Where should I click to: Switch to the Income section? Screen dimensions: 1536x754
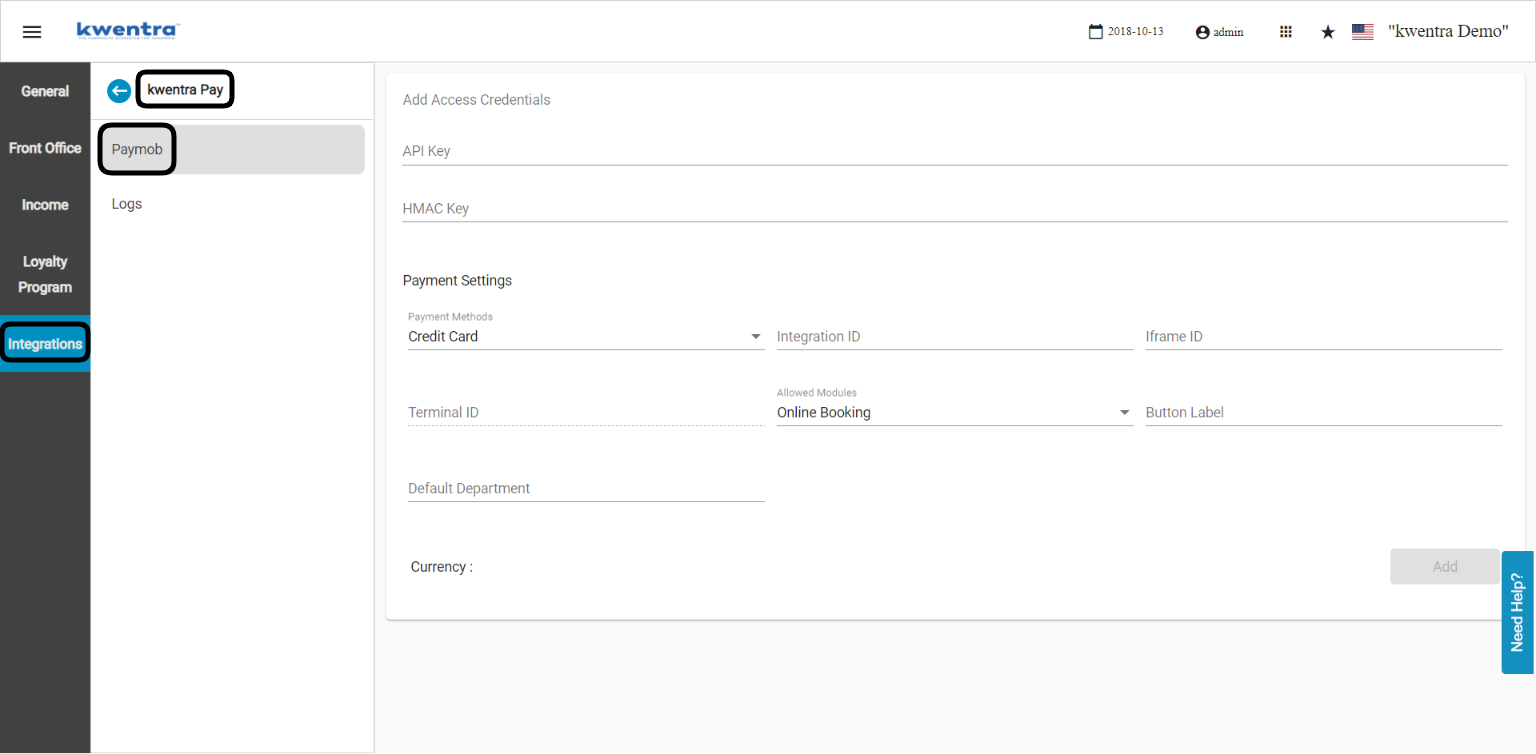pos(45,205)
